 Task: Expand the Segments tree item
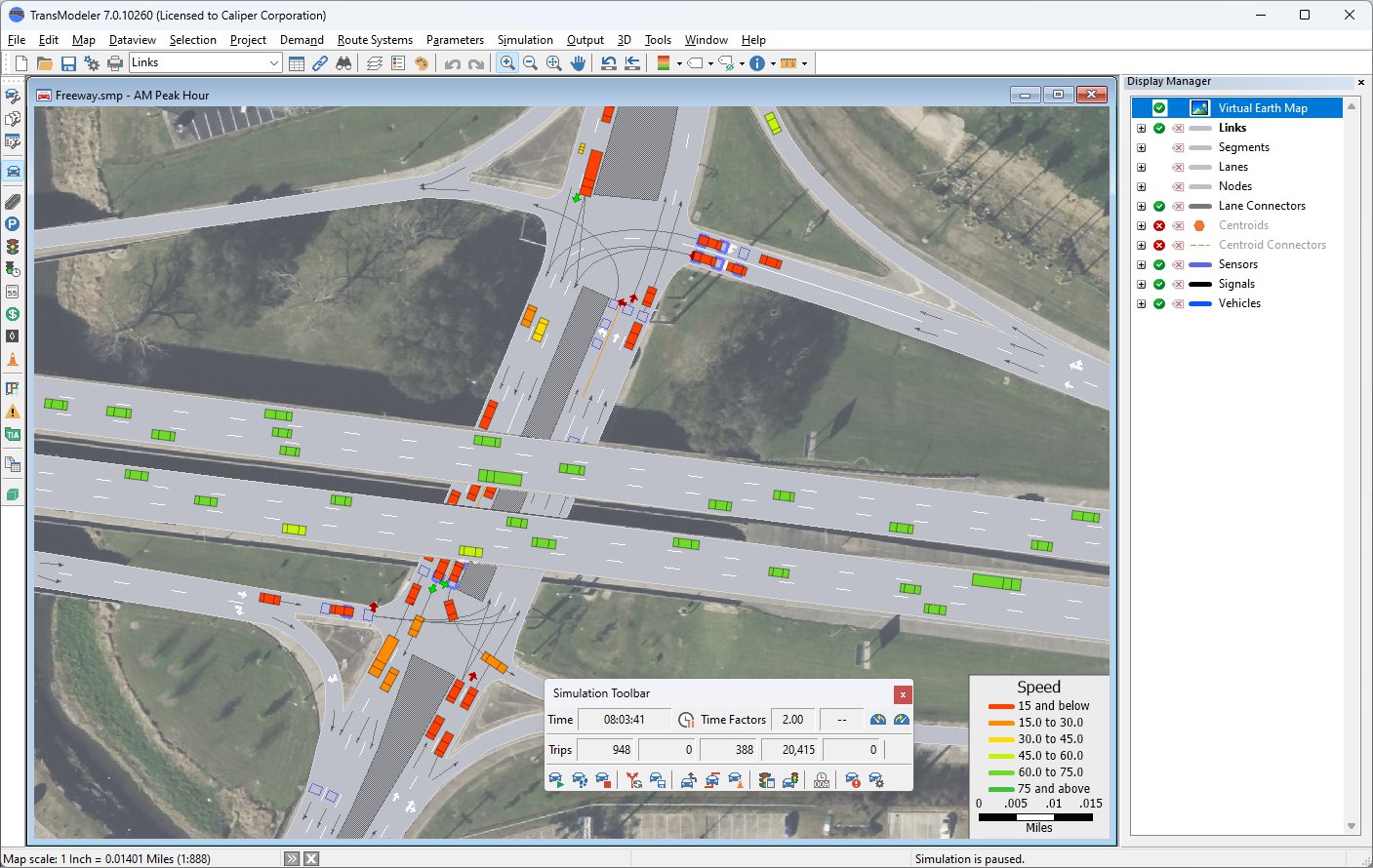point(1142,147)
